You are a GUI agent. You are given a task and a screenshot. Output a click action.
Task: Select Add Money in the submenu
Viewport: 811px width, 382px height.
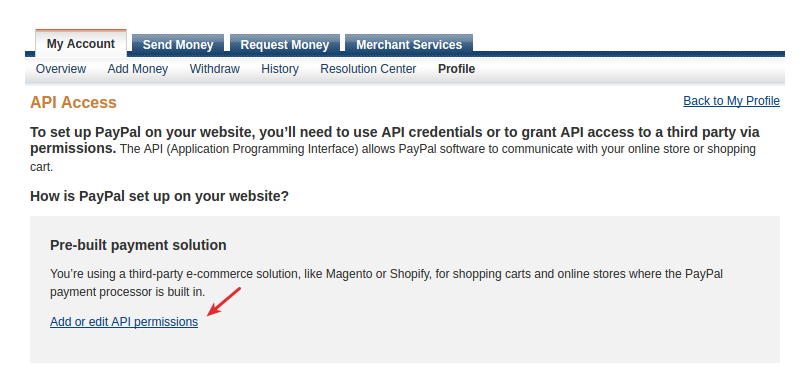click(138, 69)
